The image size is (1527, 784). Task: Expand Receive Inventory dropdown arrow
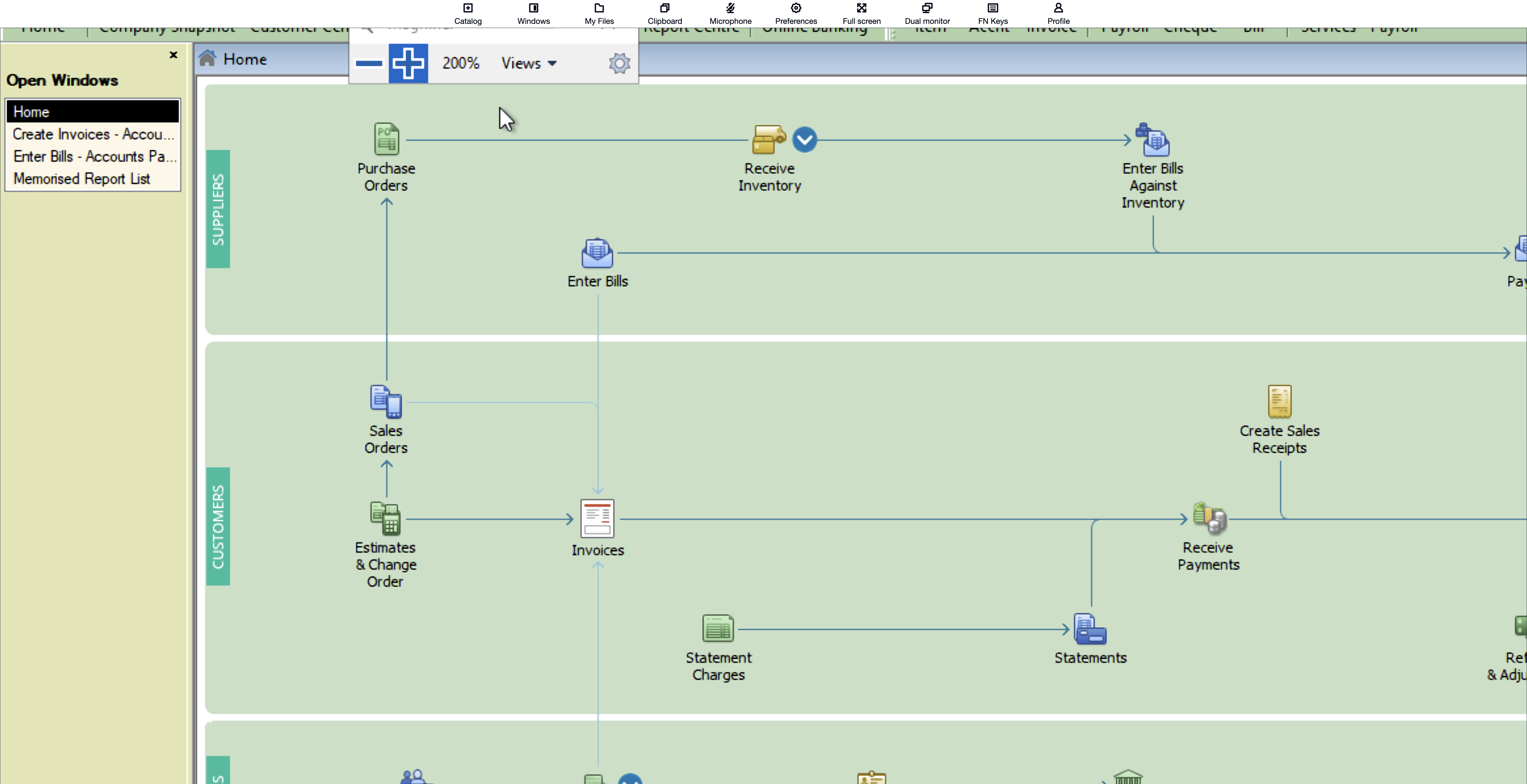(x=804, y=140)
